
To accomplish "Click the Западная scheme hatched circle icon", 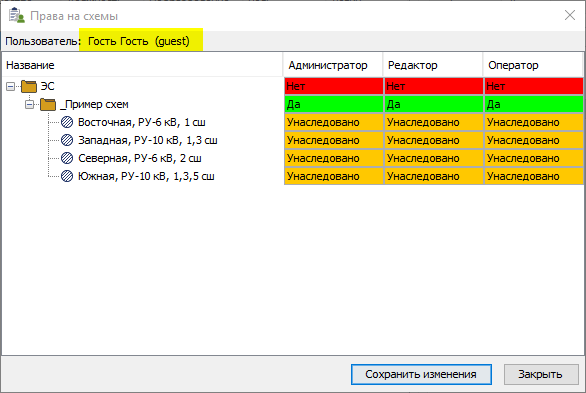I will pyautogui.click(x=67, y=140).
